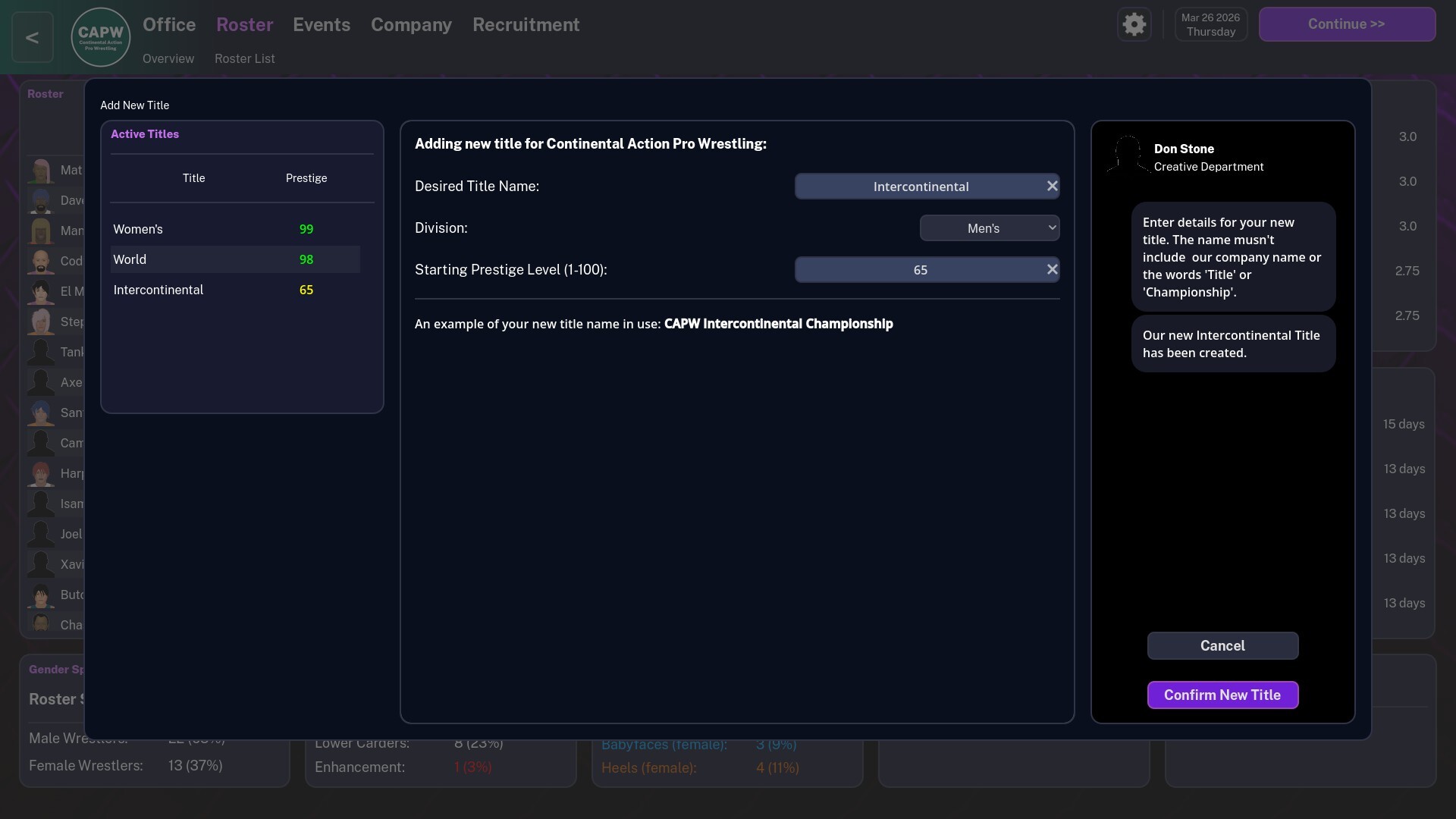Click the example CAPW Intercontinental Championship text
Image resolution: width=1456 pixels, height=819 pixels.
pyautogui.click(x=779, y=324)
